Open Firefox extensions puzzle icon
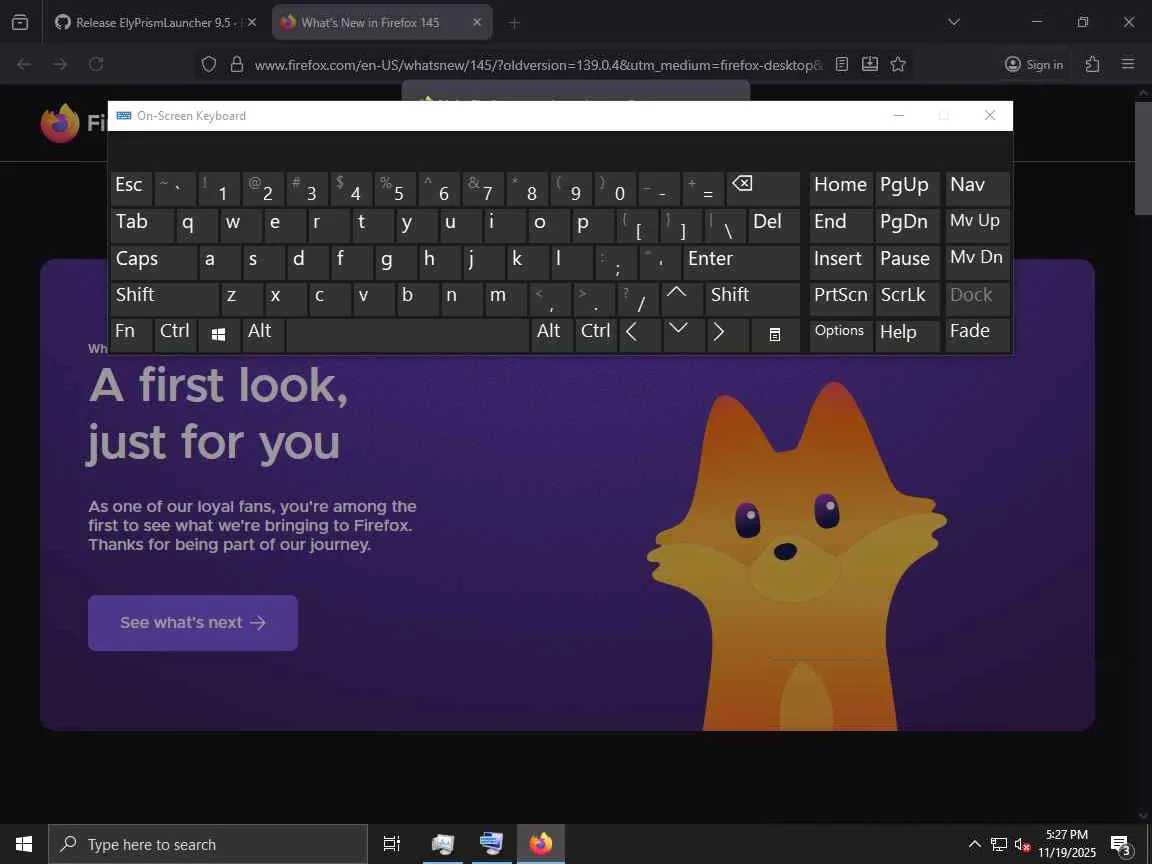 1092,65
